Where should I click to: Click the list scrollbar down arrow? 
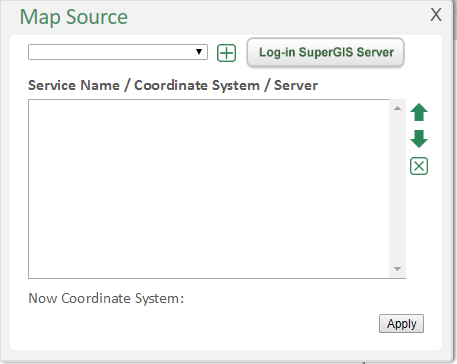point(397,269)
